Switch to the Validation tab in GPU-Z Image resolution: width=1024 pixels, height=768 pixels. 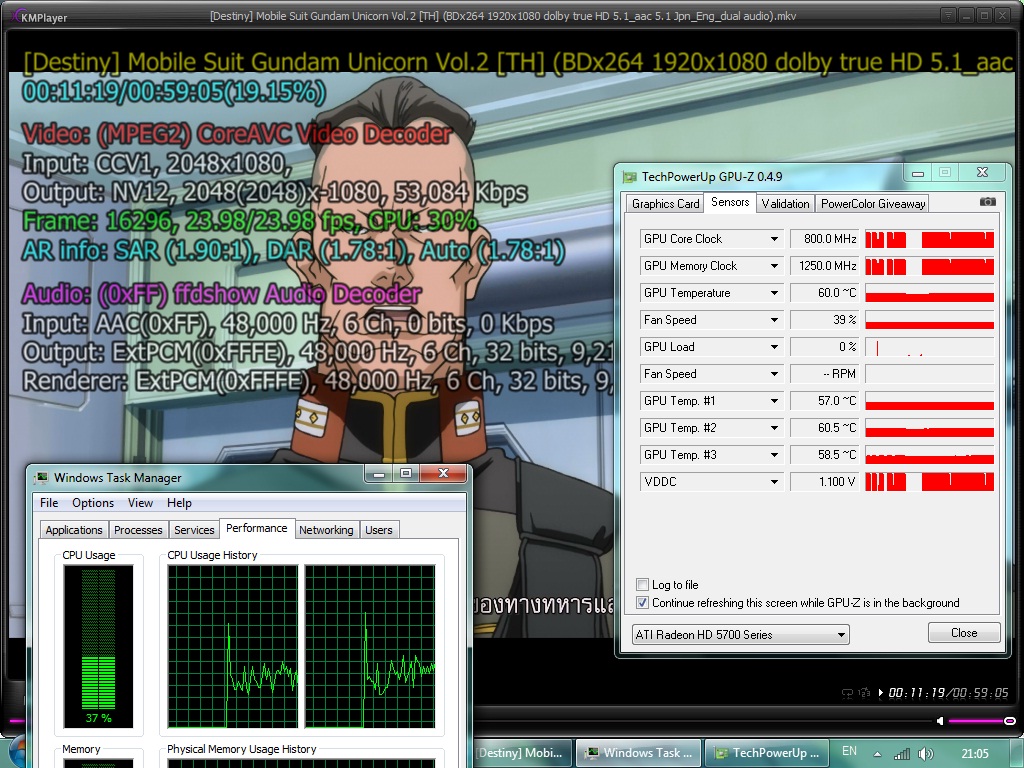coord(785,204)
